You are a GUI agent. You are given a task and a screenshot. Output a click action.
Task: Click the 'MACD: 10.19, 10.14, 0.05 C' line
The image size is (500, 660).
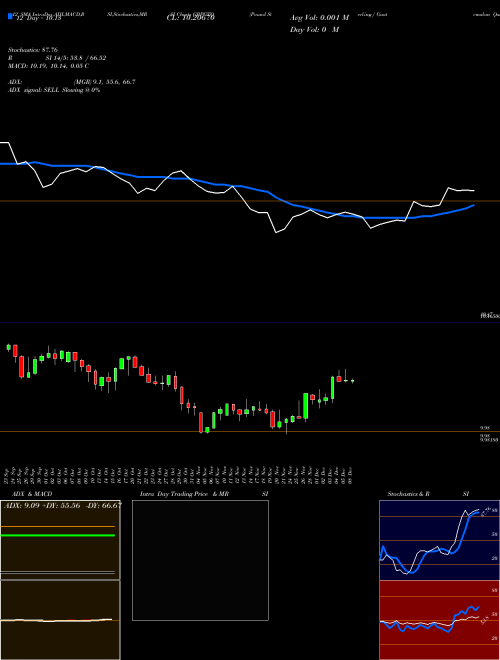(x=48, y=66)
